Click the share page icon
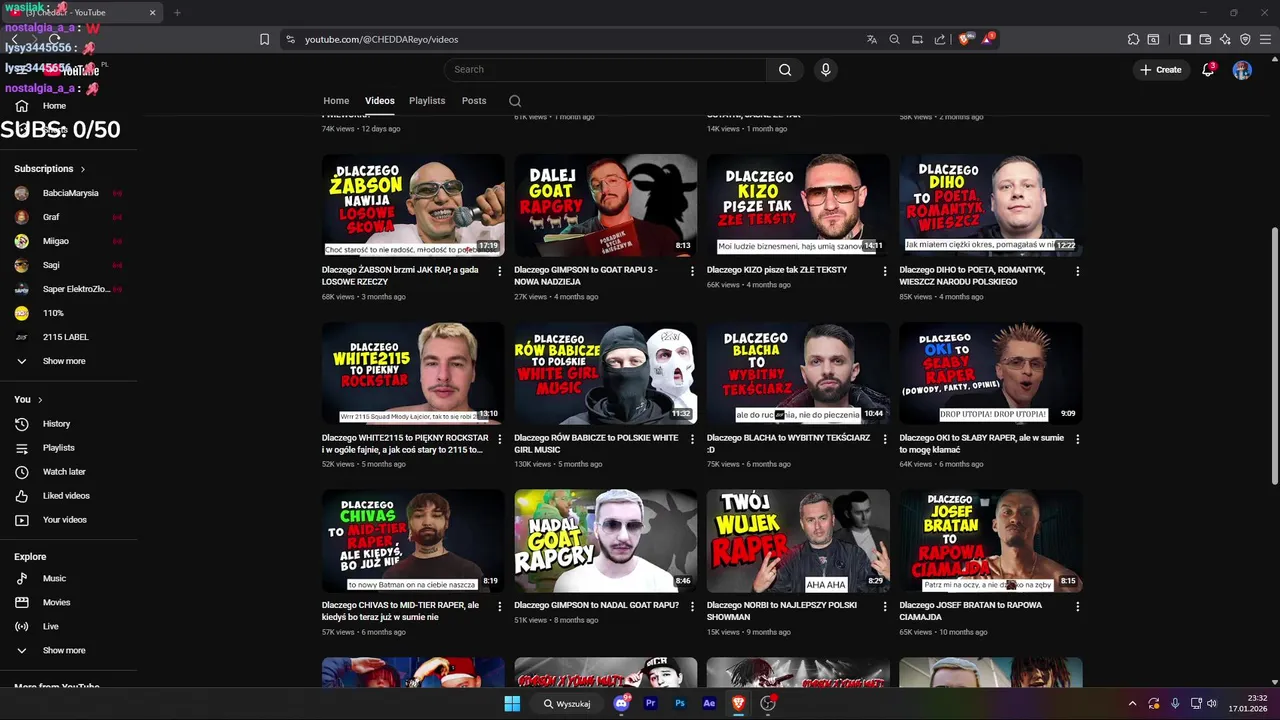This screenshot has width=1280, height=720. tap(939, 39)
